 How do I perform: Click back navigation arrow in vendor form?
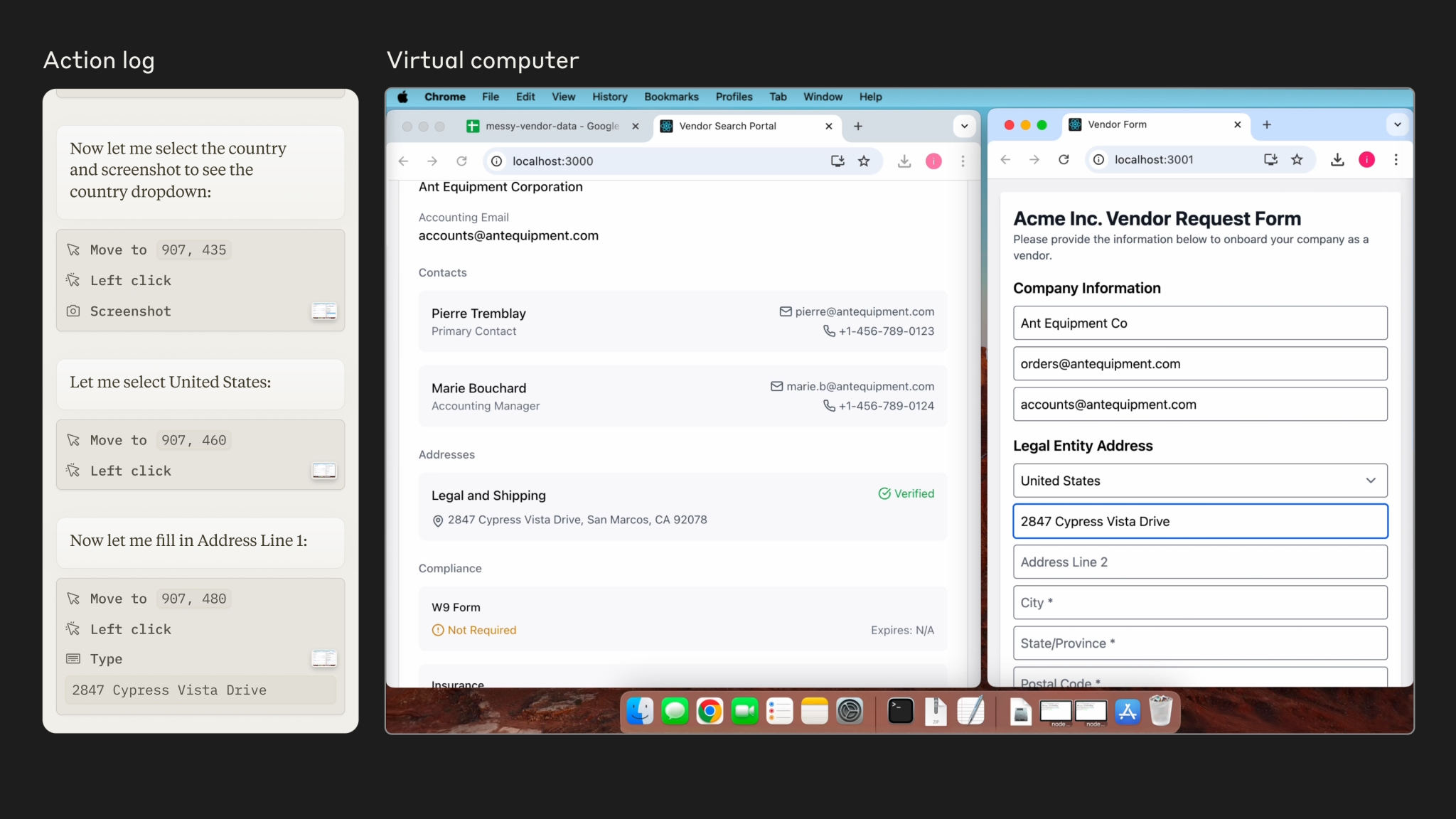click(x=1007, y=159)
